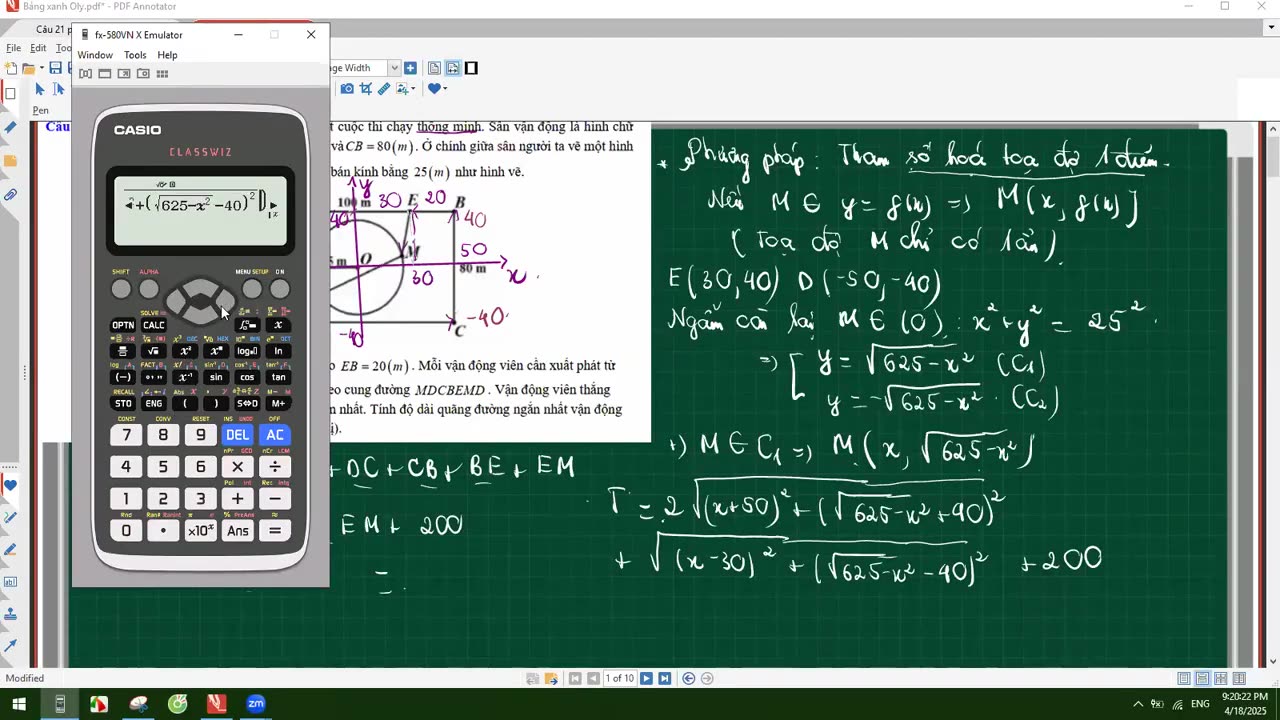Click the number 7 key on calculator
This screenshot has width=1280, height=720.
pyautogui.click(x=126, y=435)
